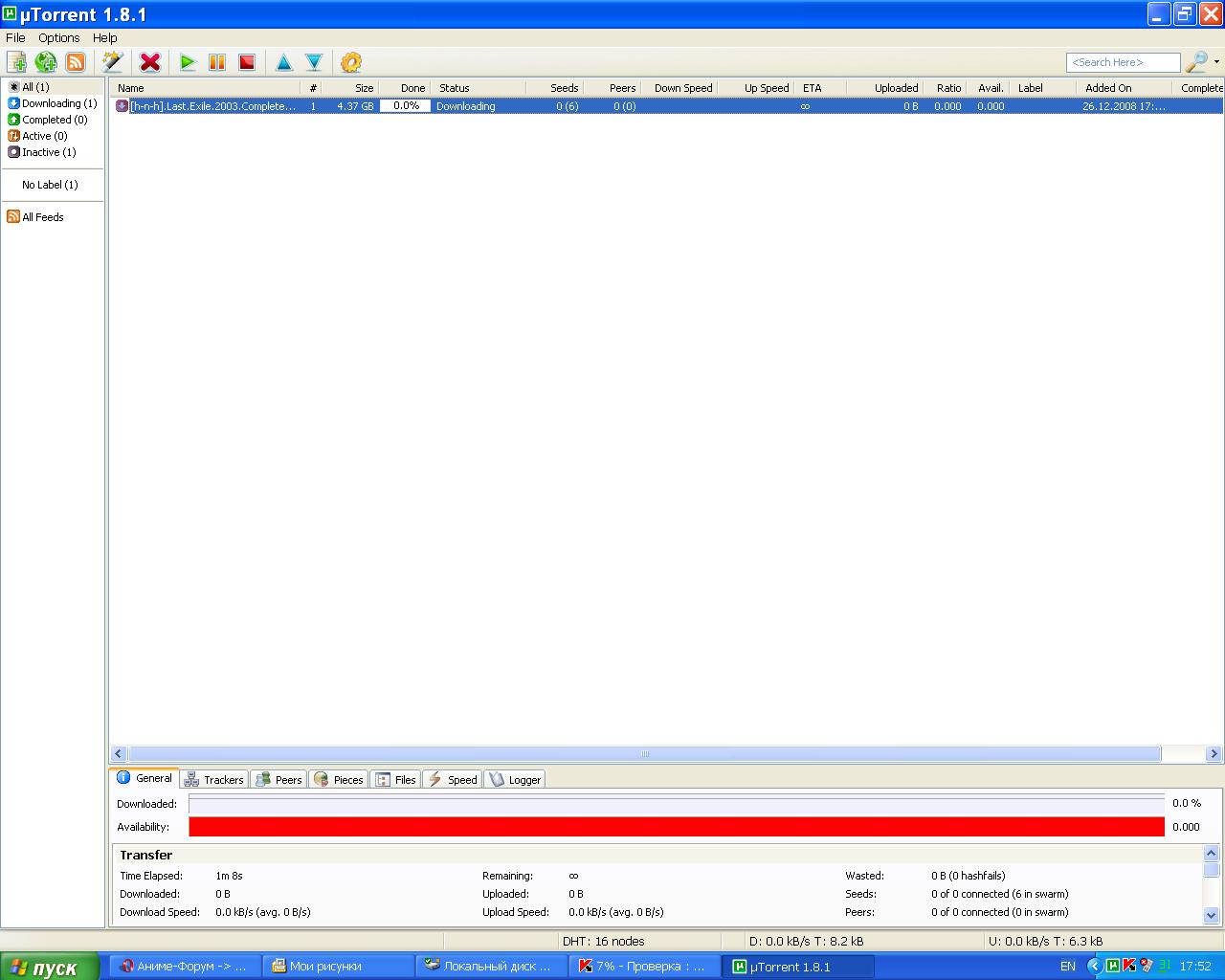Switch to the Files tab
This screenshot has height=980, width=1225.
pos(396,780)
